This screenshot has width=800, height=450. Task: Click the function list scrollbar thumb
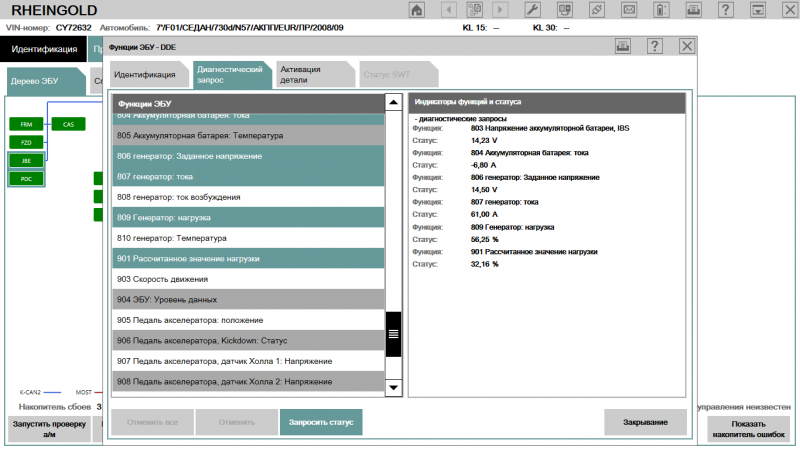coord(393,334)
